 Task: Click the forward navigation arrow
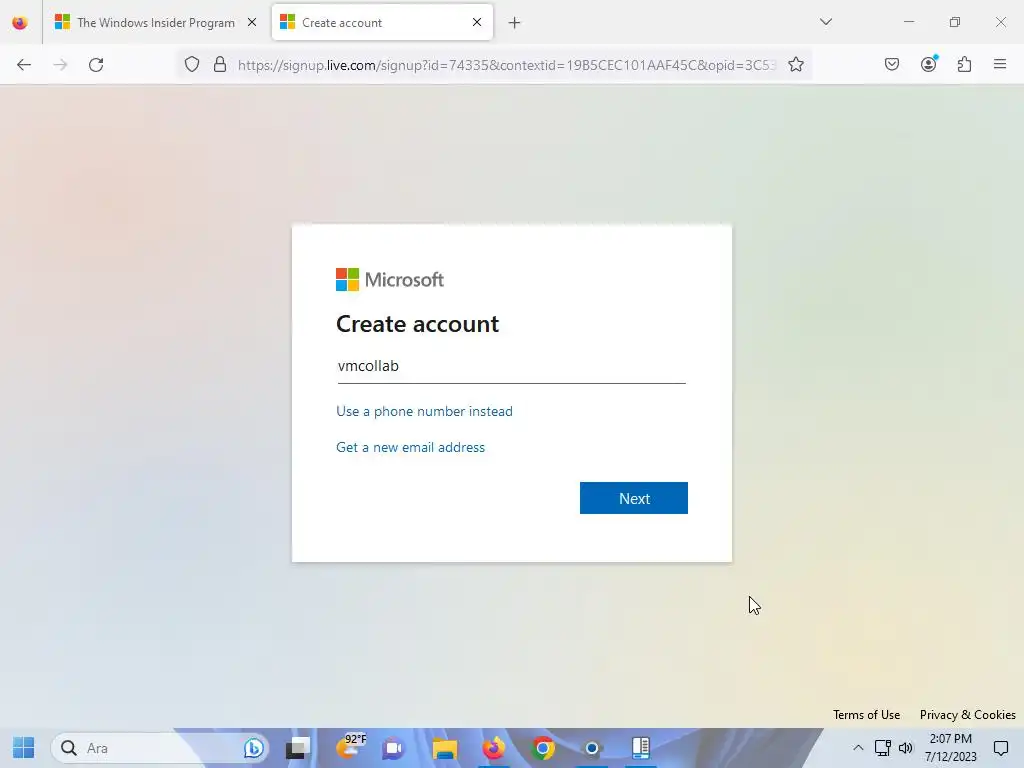[60, 65]
